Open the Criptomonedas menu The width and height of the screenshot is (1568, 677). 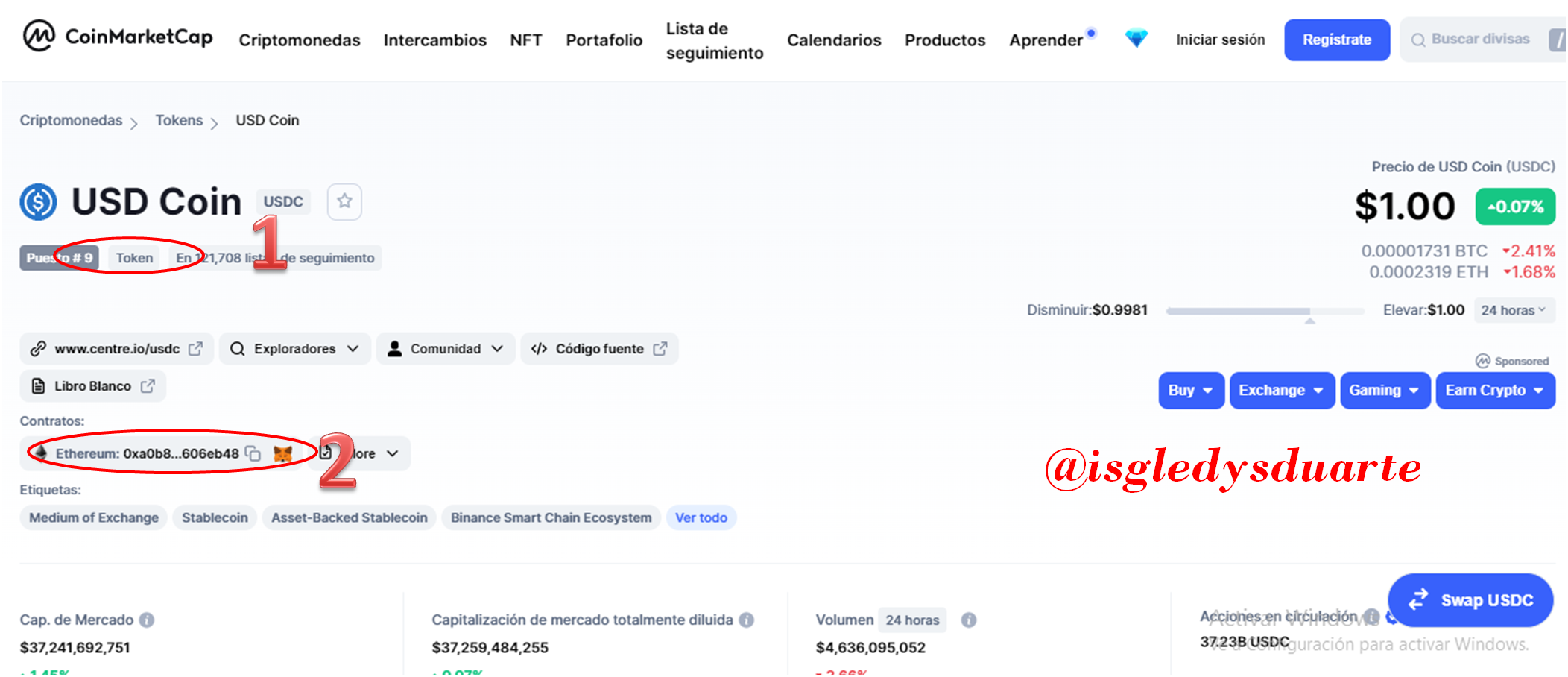pos(300,40)
